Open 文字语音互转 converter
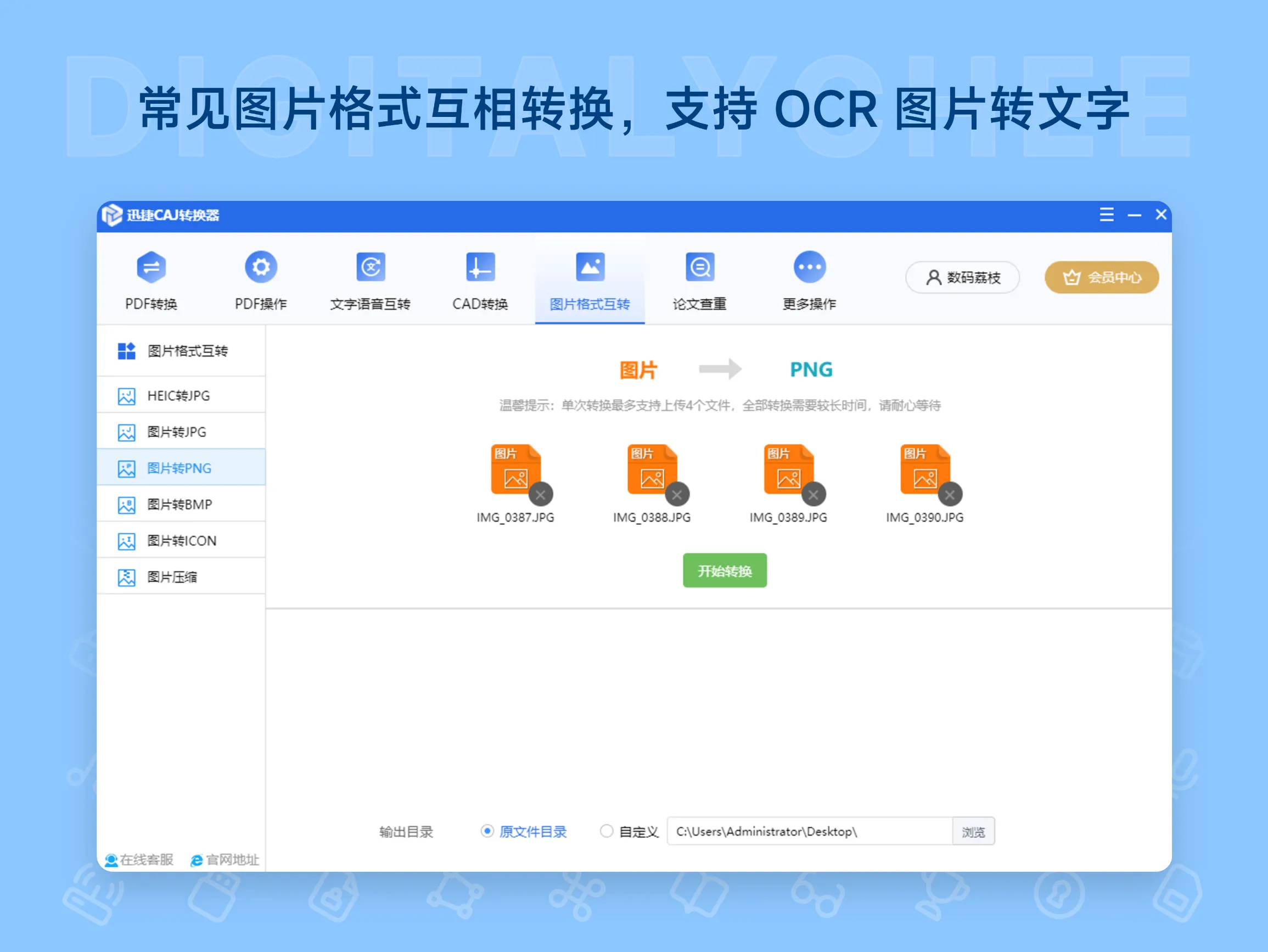Image resolution: width=1268 pixels, height=952 pixels. coord(370,281)
